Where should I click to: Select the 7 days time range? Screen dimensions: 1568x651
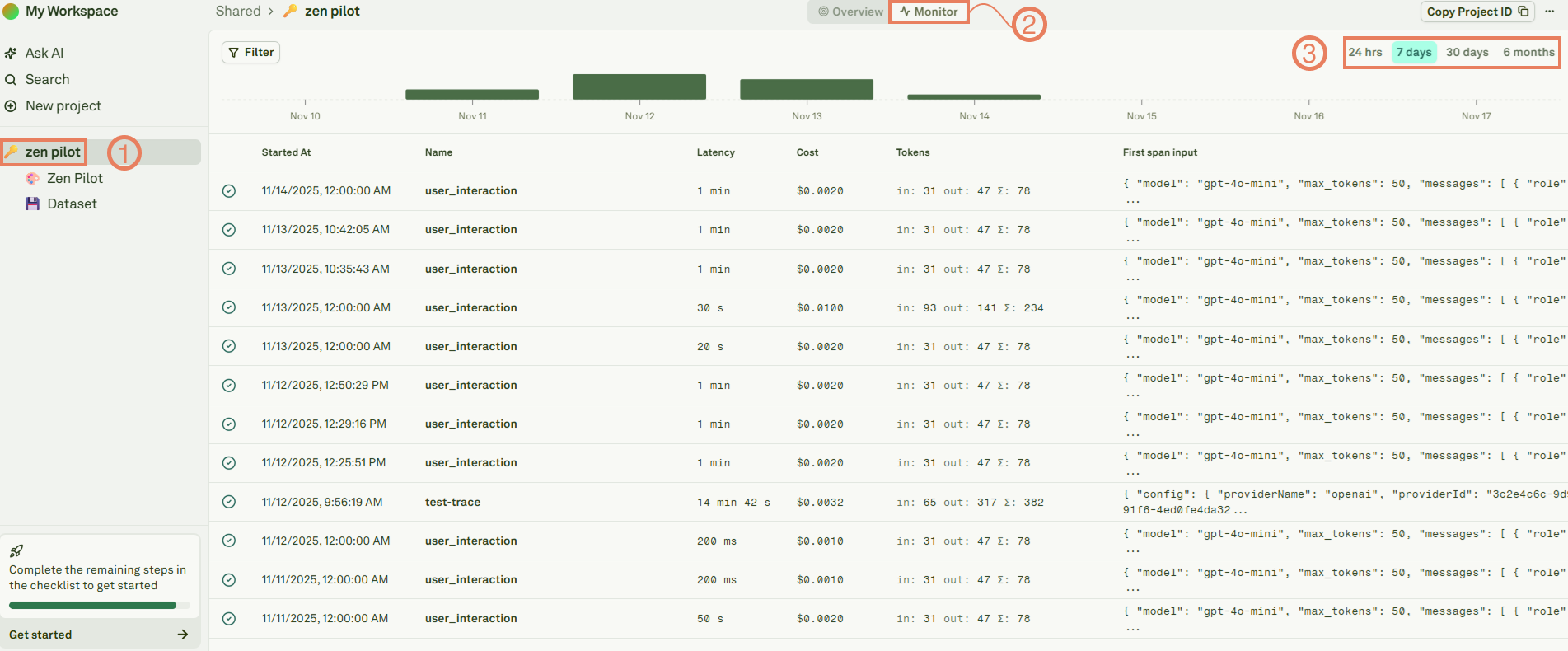click(x=1414, y=52)
